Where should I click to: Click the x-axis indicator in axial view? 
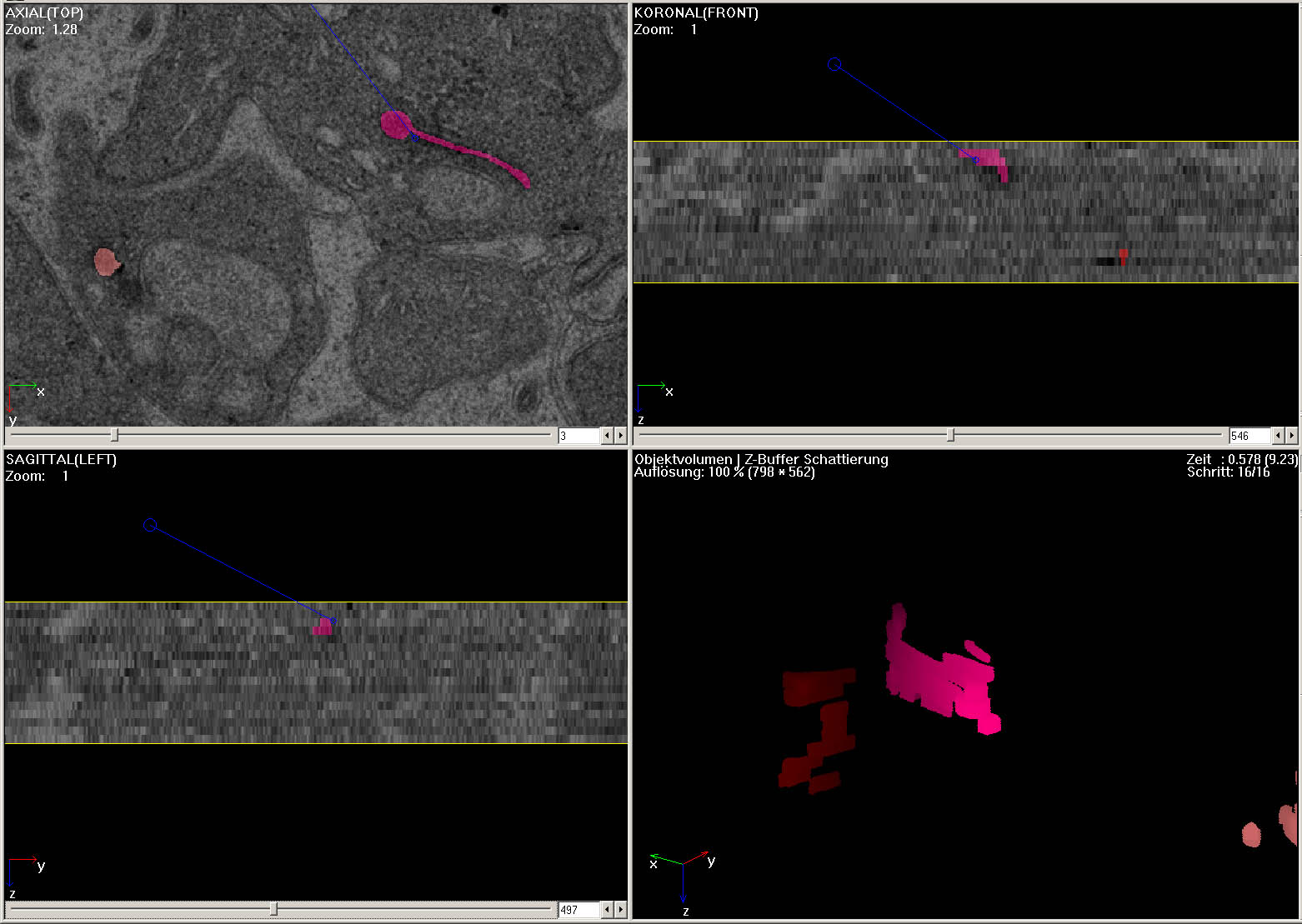click(26, 387)
